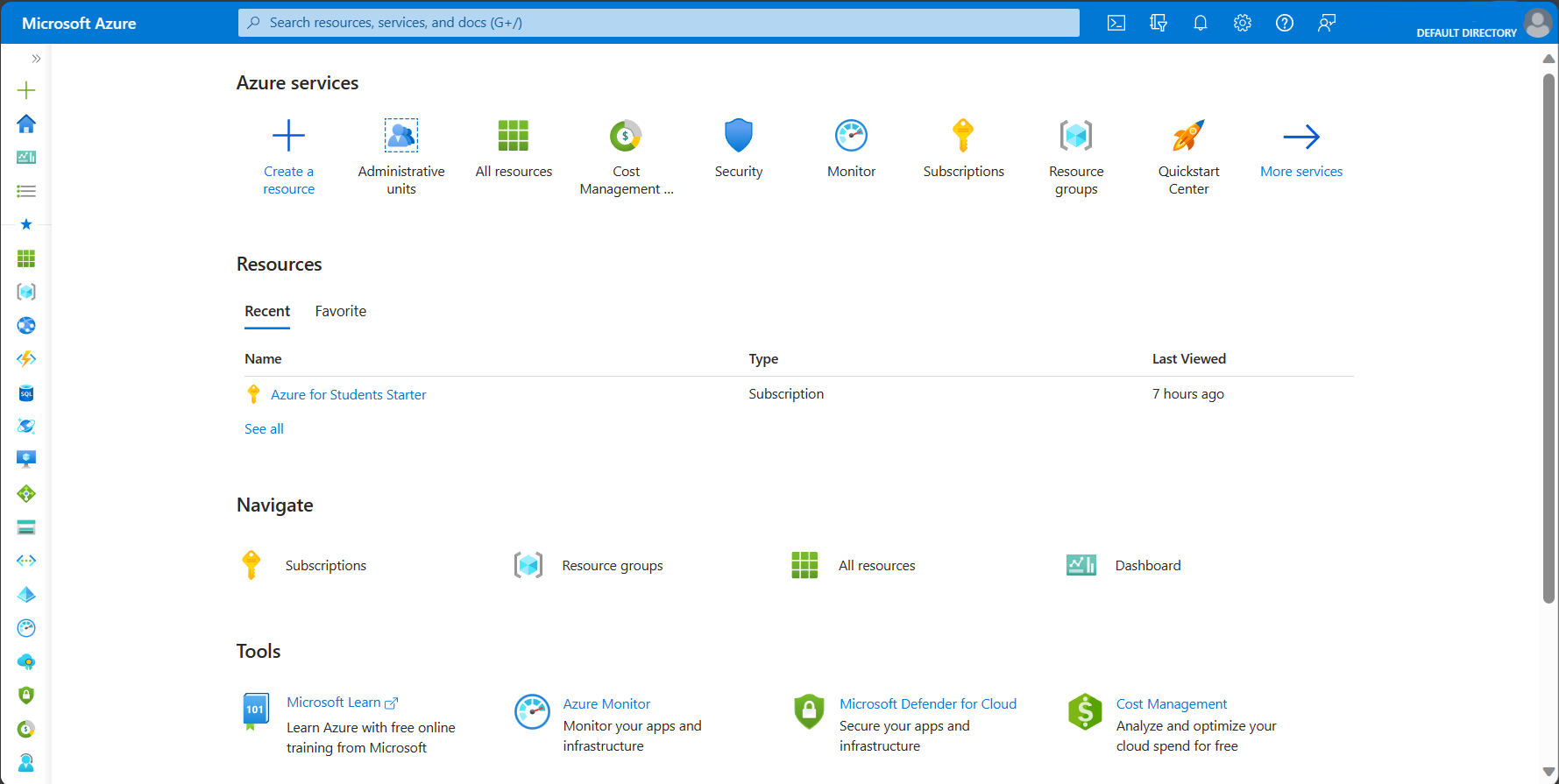Expand the left sidebar menu
1559x784 pixels.
(x=36, y=59)
